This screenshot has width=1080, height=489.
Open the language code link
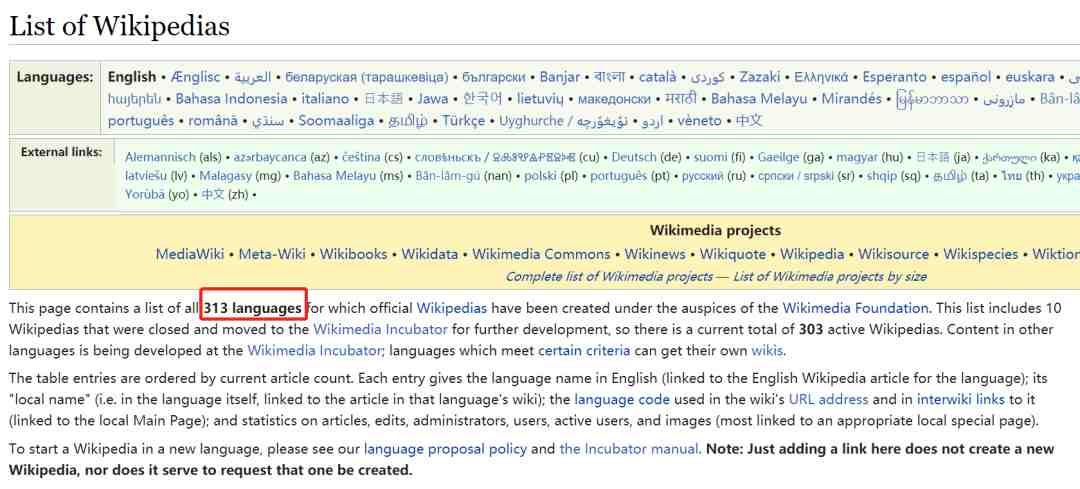coord(622,399)
